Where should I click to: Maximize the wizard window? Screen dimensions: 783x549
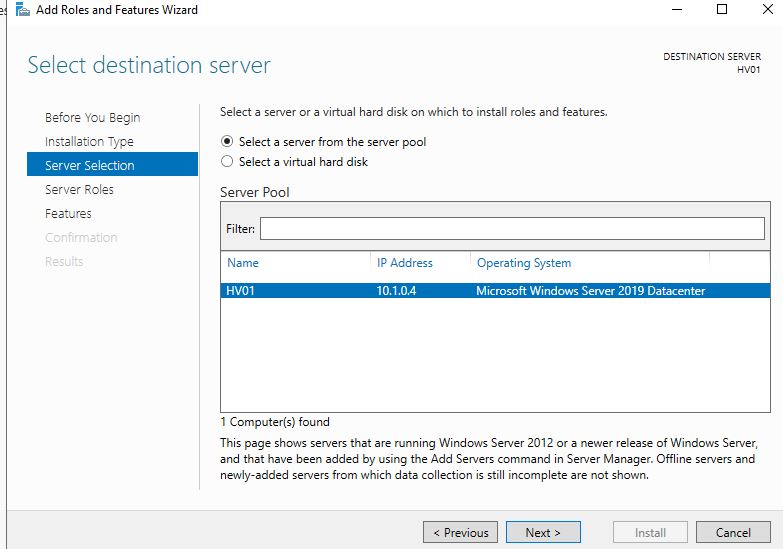722,10
